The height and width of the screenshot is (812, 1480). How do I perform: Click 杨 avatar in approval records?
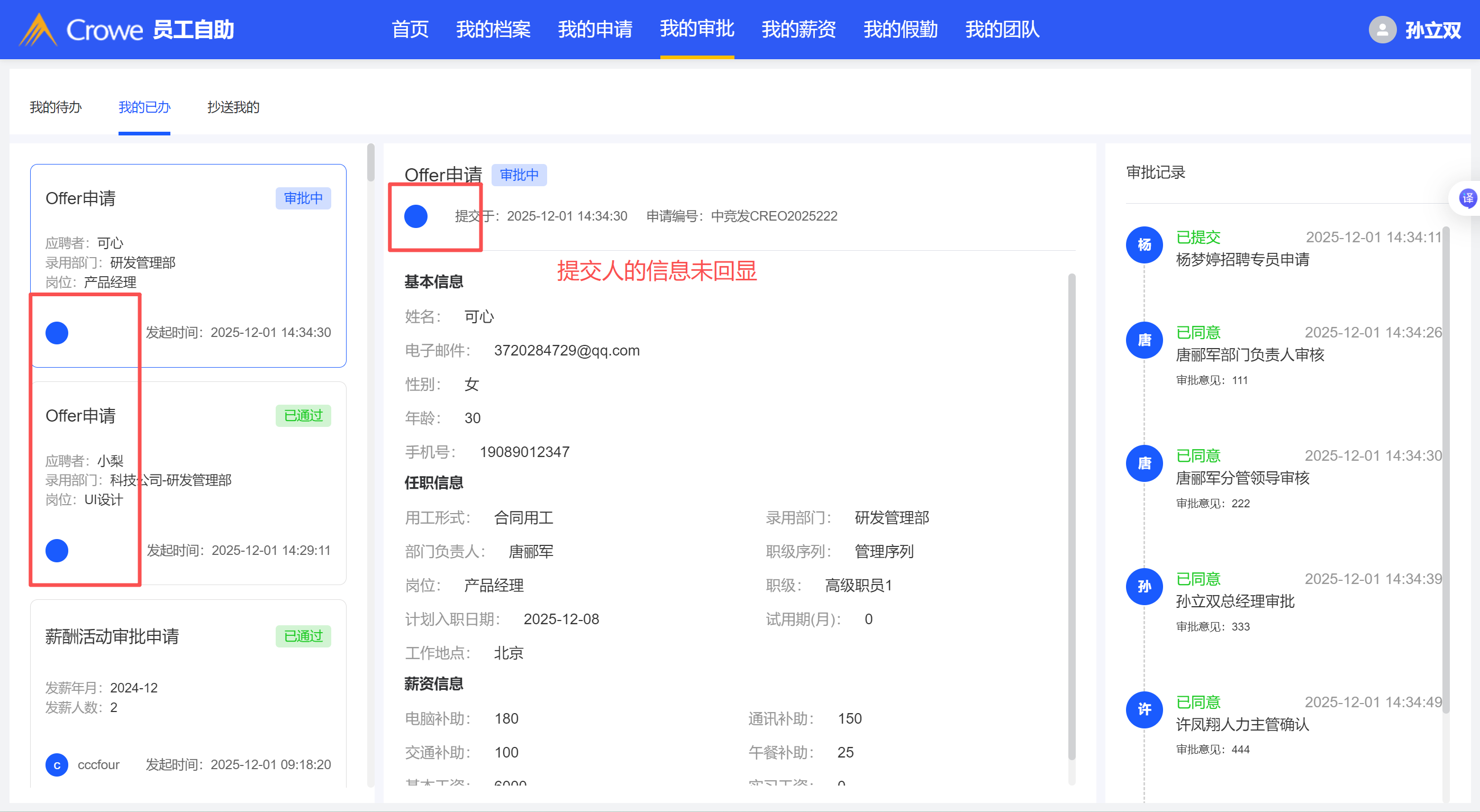[x=1144, y=244]
